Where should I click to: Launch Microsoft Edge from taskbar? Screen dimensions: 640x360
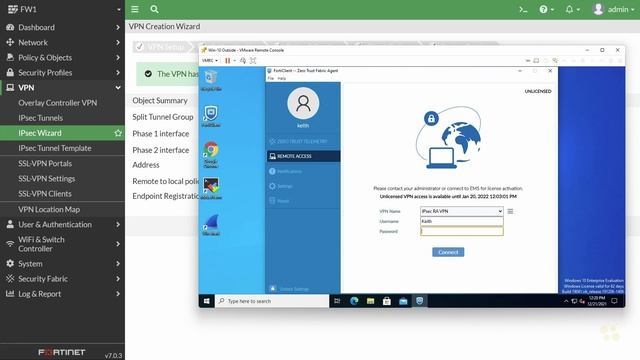(354, 301)
